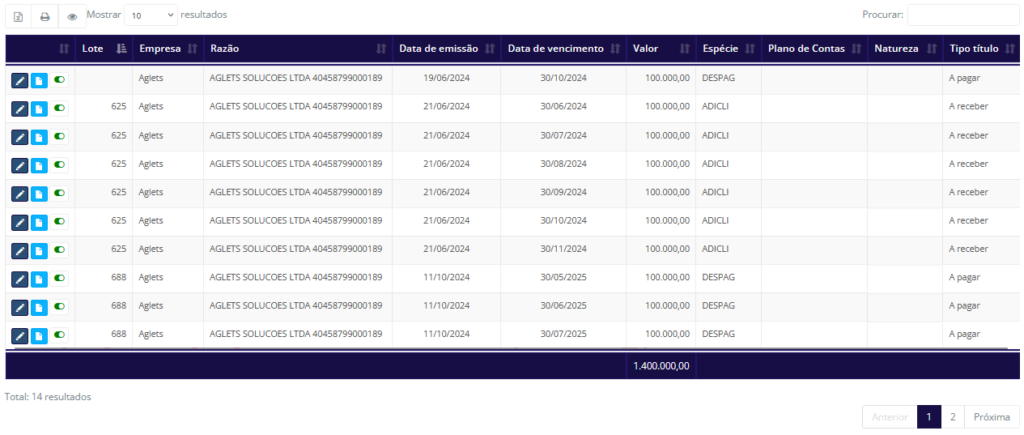Open the Mostrar results-per-page dropdown

click(x=150, y=15)
